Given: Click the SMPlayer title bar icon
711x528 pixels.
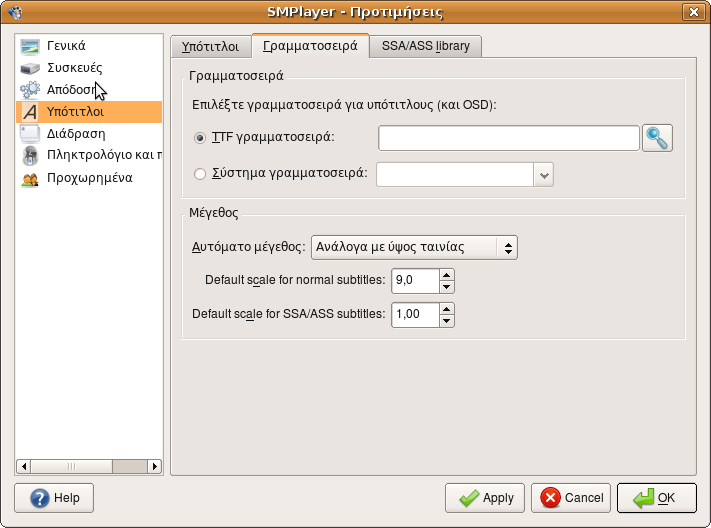Looking at the screenshot, I should click(x=15, y=12).
